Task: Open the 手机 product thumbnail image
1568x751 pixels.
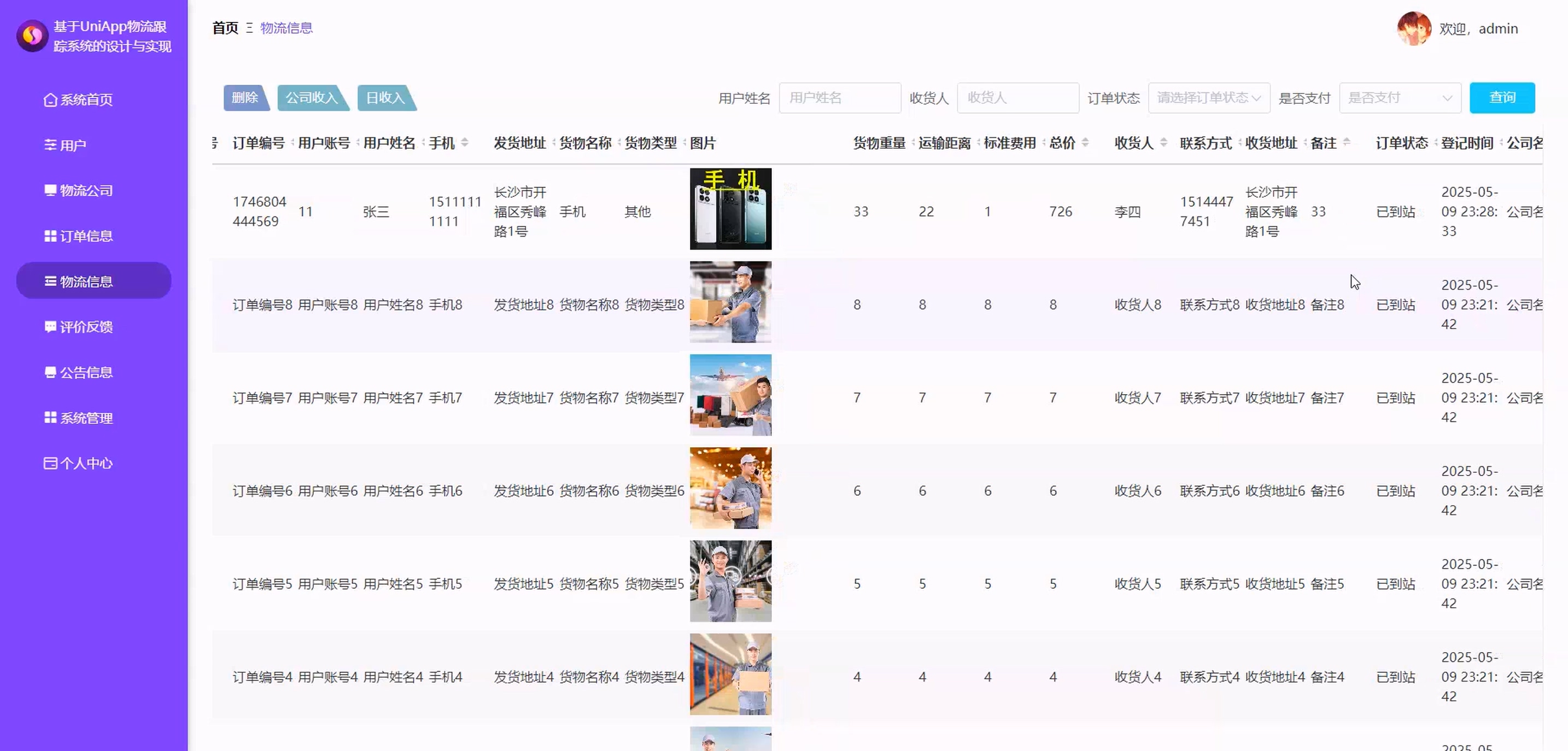Action: [730, 209]
